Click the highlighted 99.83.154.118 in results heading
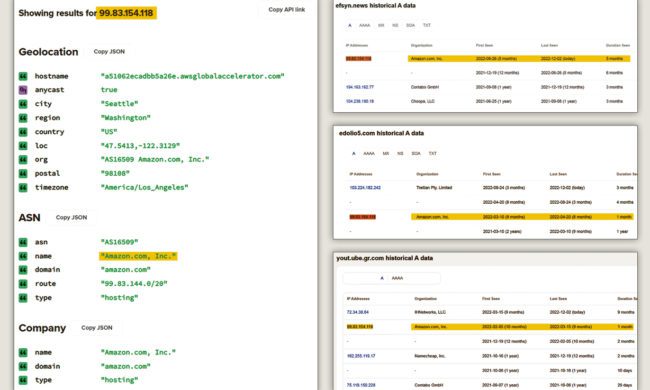This screenshot has width=650, height=390. pos(126,13)
